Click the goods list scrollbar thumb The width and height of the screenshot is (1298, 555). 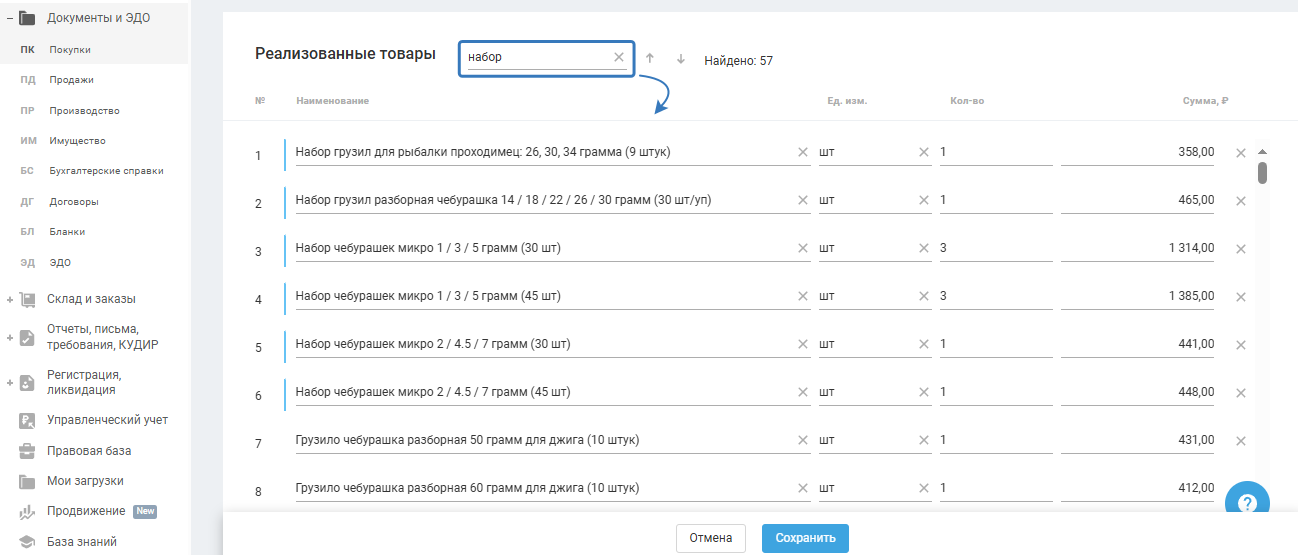(1262, 172)
